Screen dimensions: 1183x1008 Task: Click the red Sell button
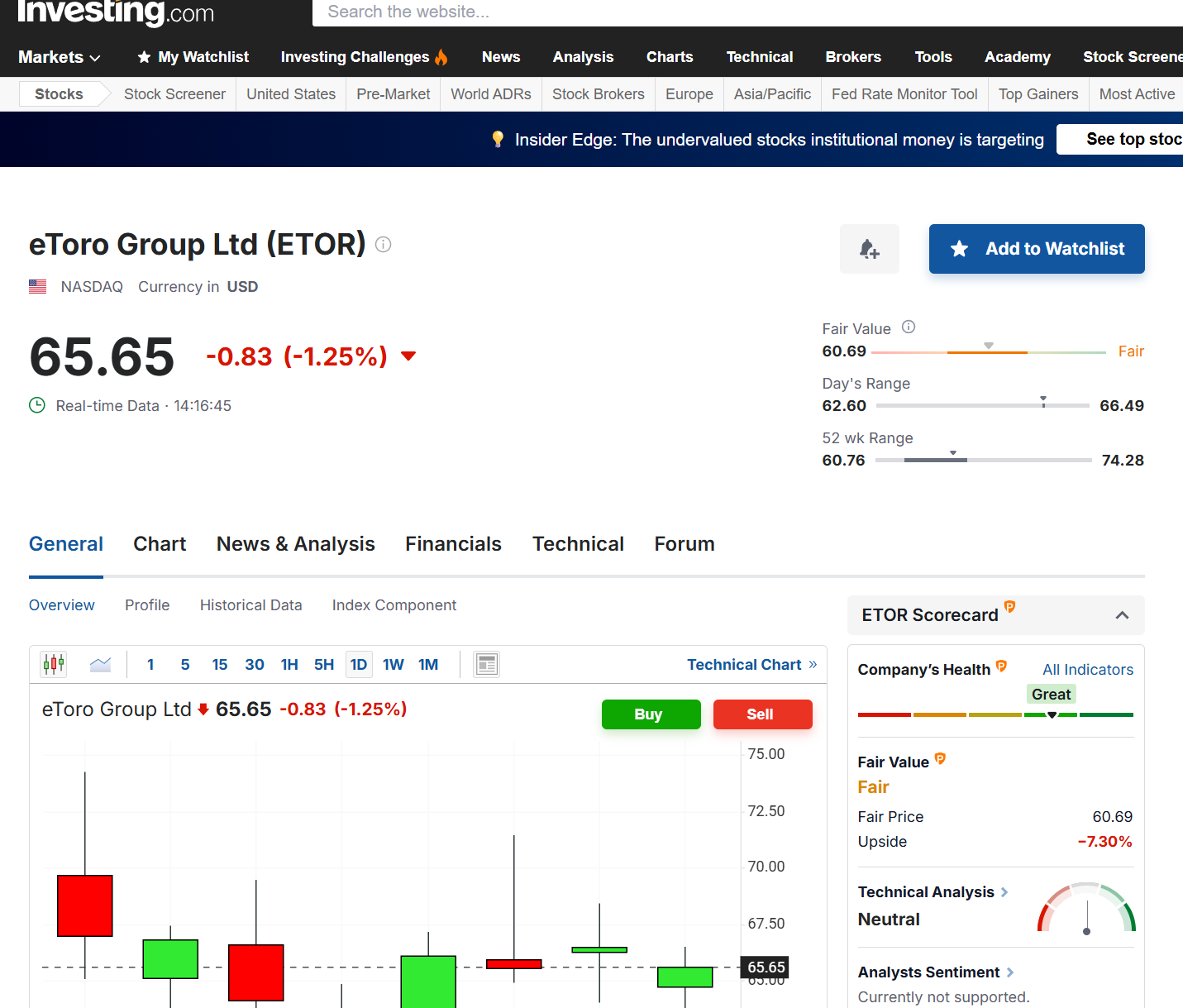coord(763,714)
